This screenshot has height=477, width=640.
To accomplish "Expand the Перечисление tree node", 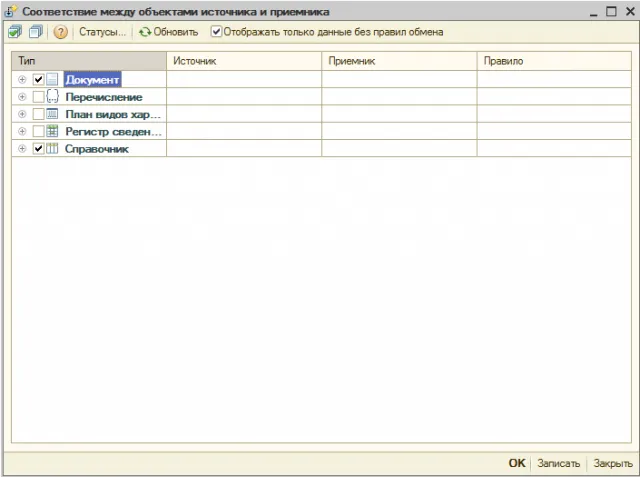I will [22, 97].
